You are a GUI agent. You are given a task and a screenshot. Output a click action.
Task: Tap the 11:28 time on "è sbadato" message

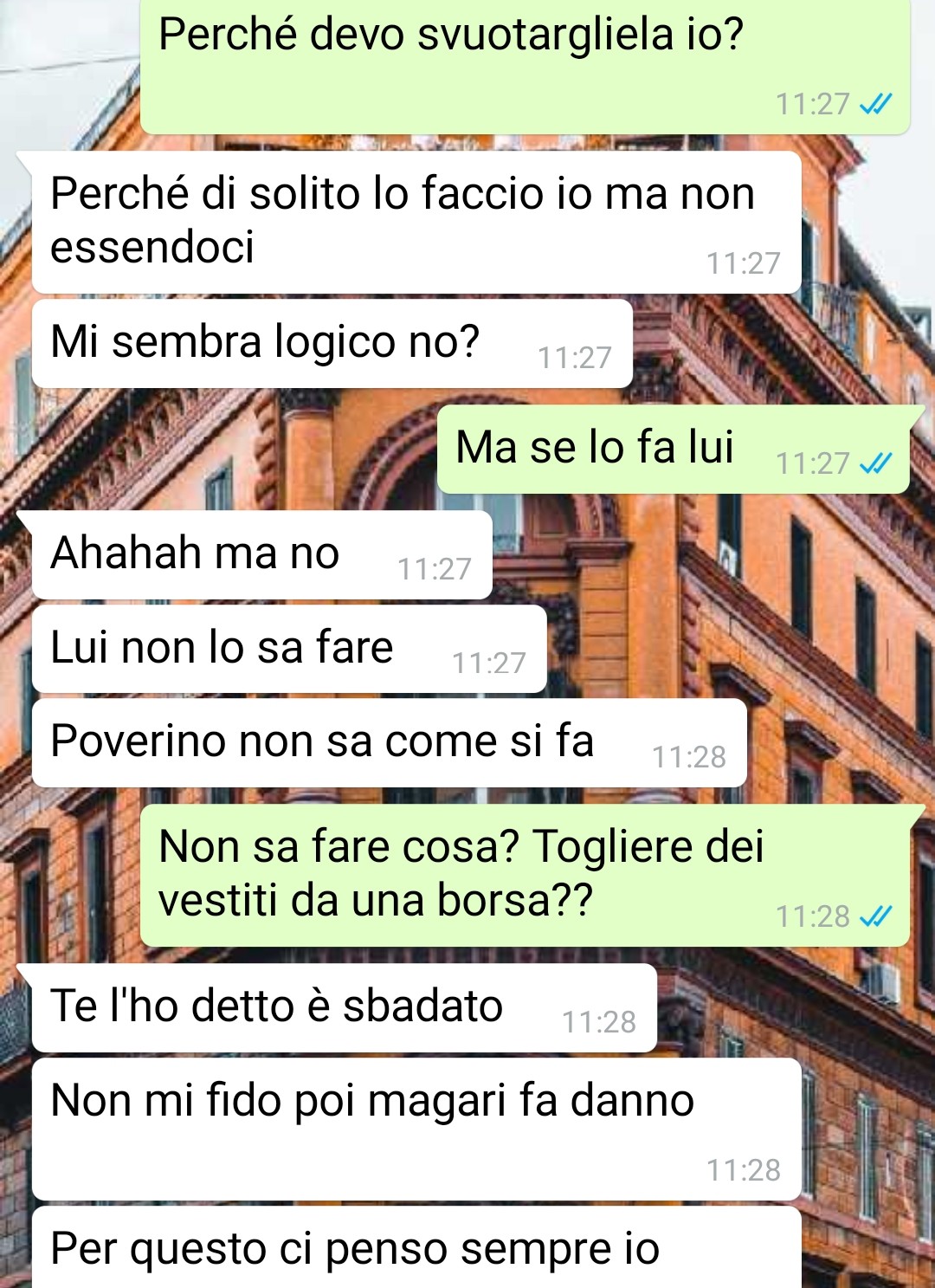pyautogui.click(x=598, y=1022)
